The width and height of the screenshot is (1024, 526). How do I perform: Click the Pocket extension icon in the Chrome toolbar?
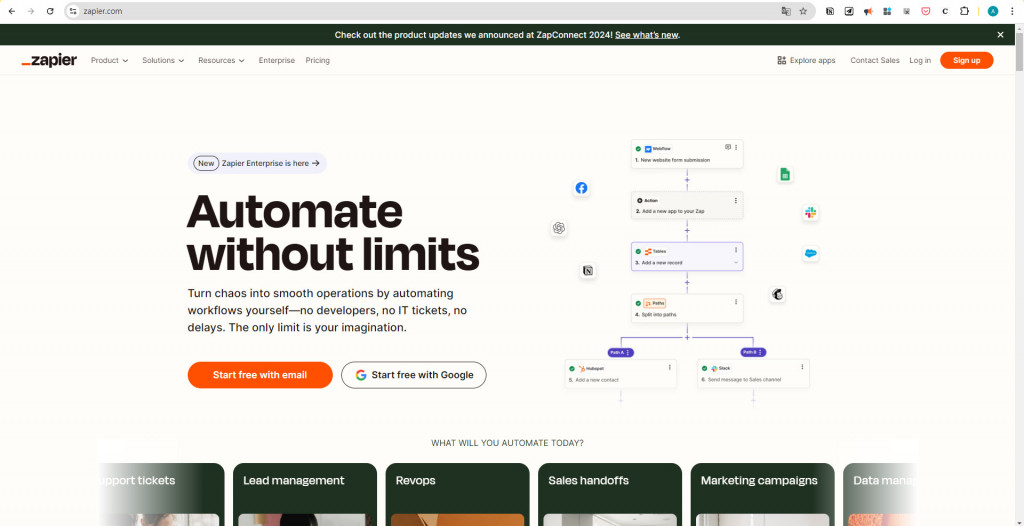925,11
